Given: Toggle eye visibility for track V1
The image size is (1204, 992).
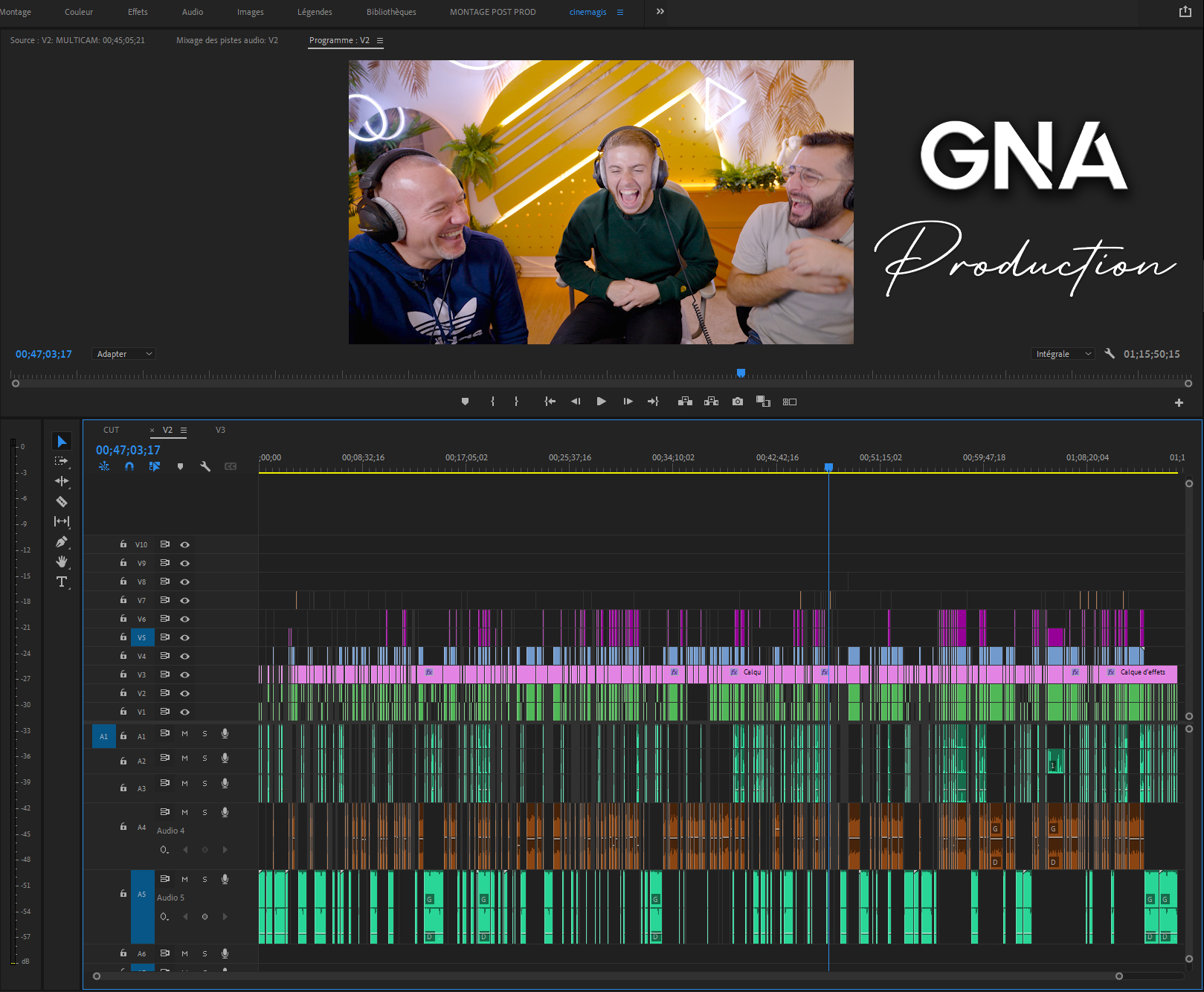Looking at the screenshot, I should 185,712.
